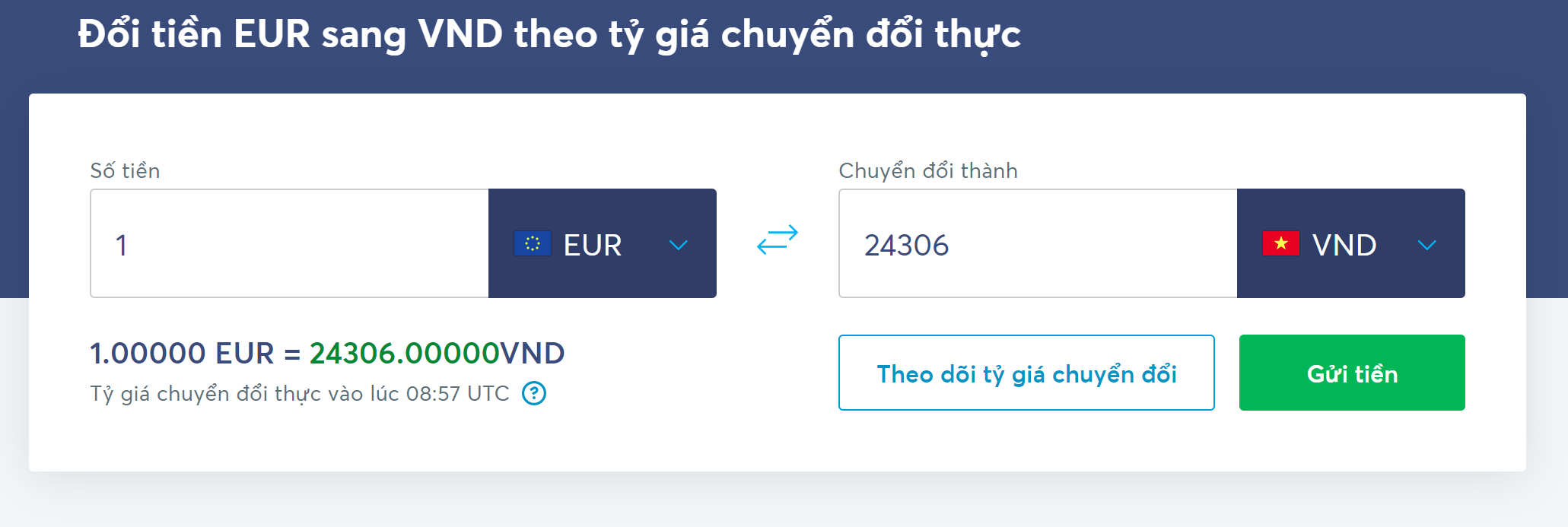
Task: Click the circle of stars on EU flag
Action: 533,244
